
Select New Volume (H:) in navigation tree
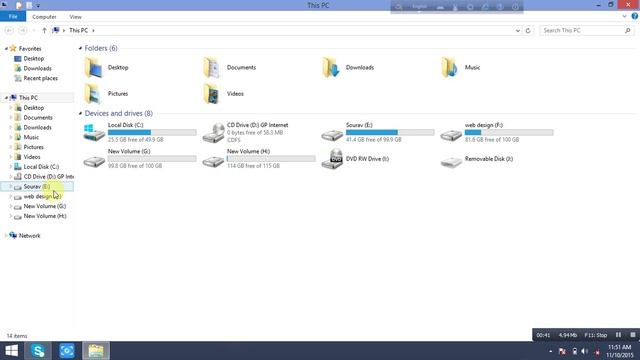[x=44, y=216]
